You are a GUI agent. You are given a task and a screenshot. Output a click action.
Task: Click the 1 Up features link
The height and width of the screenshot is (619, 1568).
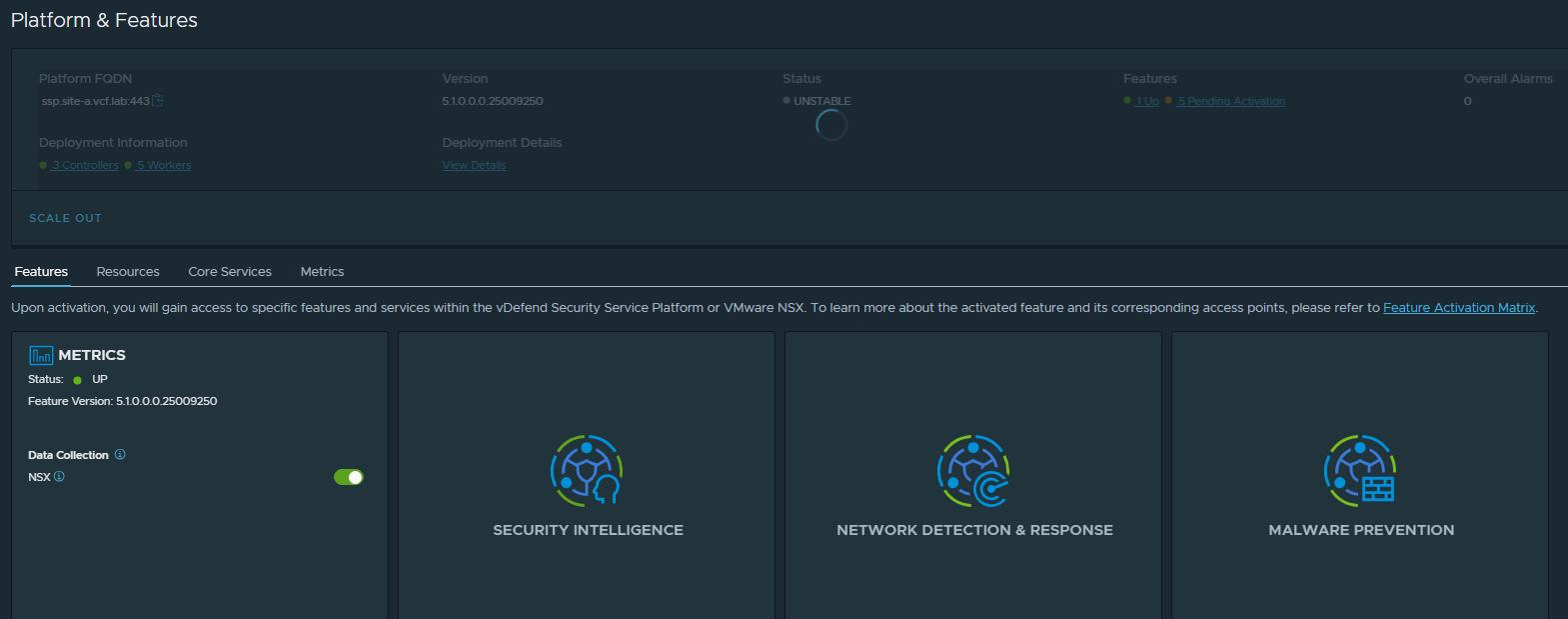pyautogui.click(x=1147, y=102)
